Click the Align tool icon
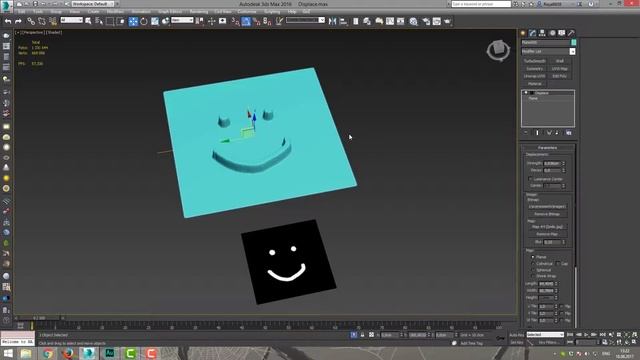Viewport: 640px width, 360px height. pyautogui.click(x=343, y=21)
